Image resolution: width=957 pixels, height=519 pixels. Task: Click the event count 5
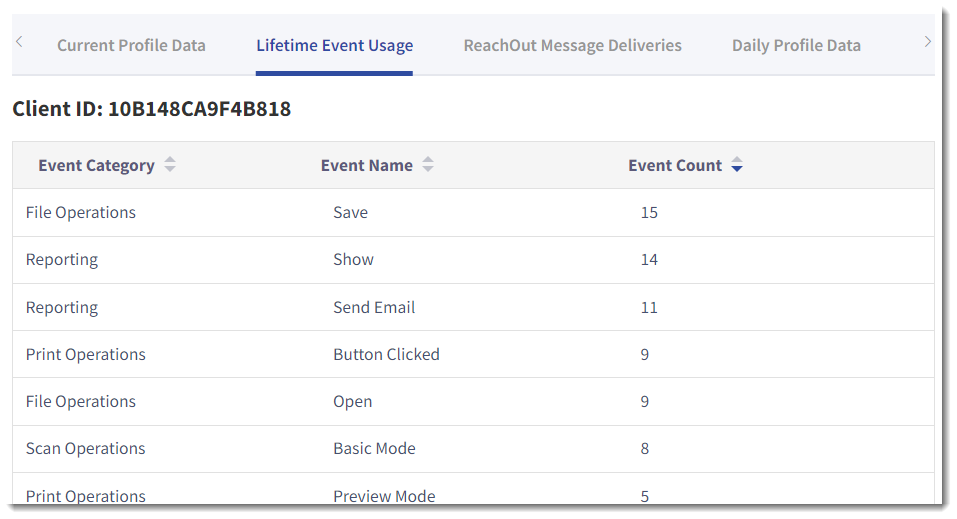(x=645, y=496)
